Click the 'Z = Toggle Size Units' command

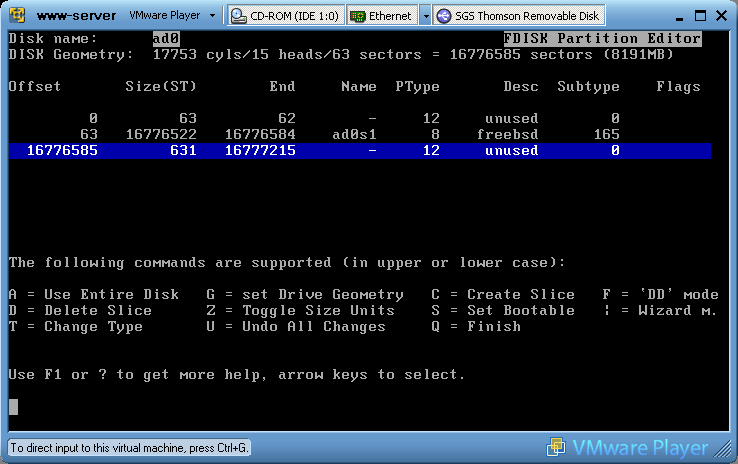click(300, 311)
